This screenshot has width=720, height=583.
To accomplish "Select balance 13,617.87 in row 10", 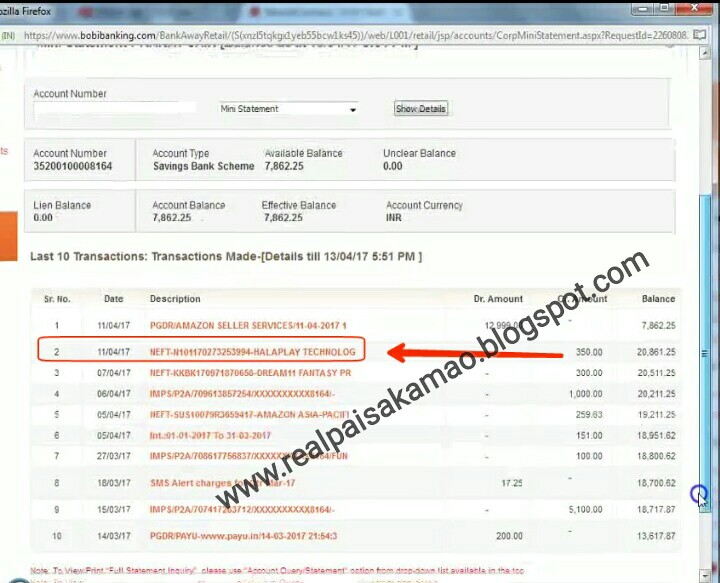I will (656, 536).
